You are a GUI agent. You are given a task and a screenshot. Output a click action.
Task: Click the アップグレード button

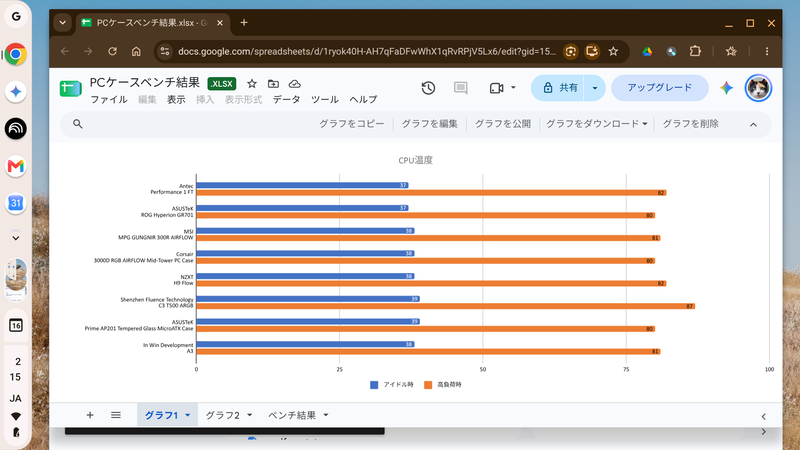point(660,88)
